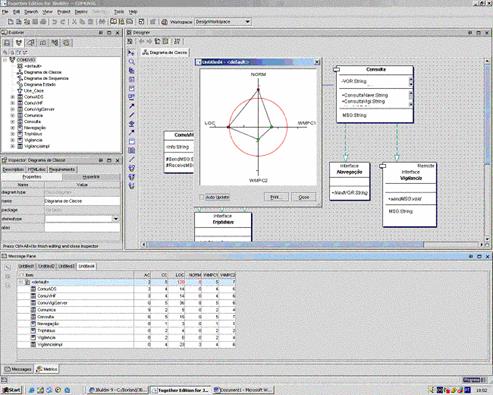Image resolution: width=493 pixels, height=395 pixels.
Task: Click the name value field in Inspector
Action: 82,201
